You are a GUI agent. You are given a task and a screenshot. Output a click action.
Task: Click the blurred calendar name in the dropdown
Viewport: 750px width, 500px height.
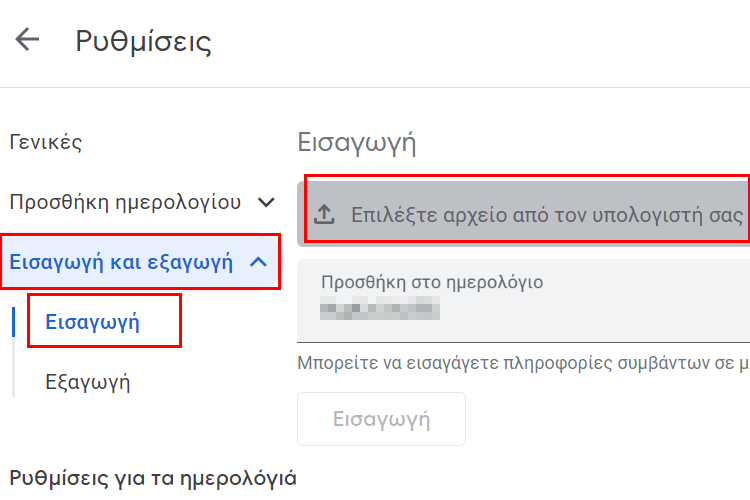pyautogui.click(x=380, y=308)
